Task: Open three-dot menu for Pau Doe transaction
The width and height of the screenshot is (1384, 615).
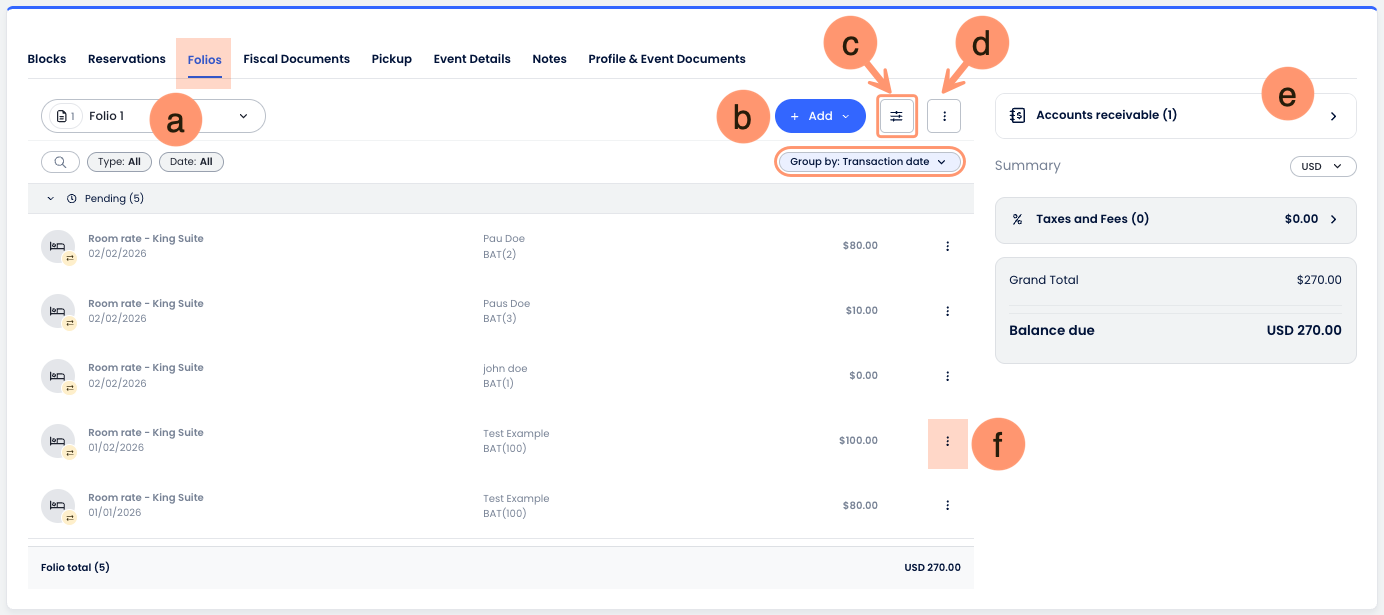Action: point(947,246)
